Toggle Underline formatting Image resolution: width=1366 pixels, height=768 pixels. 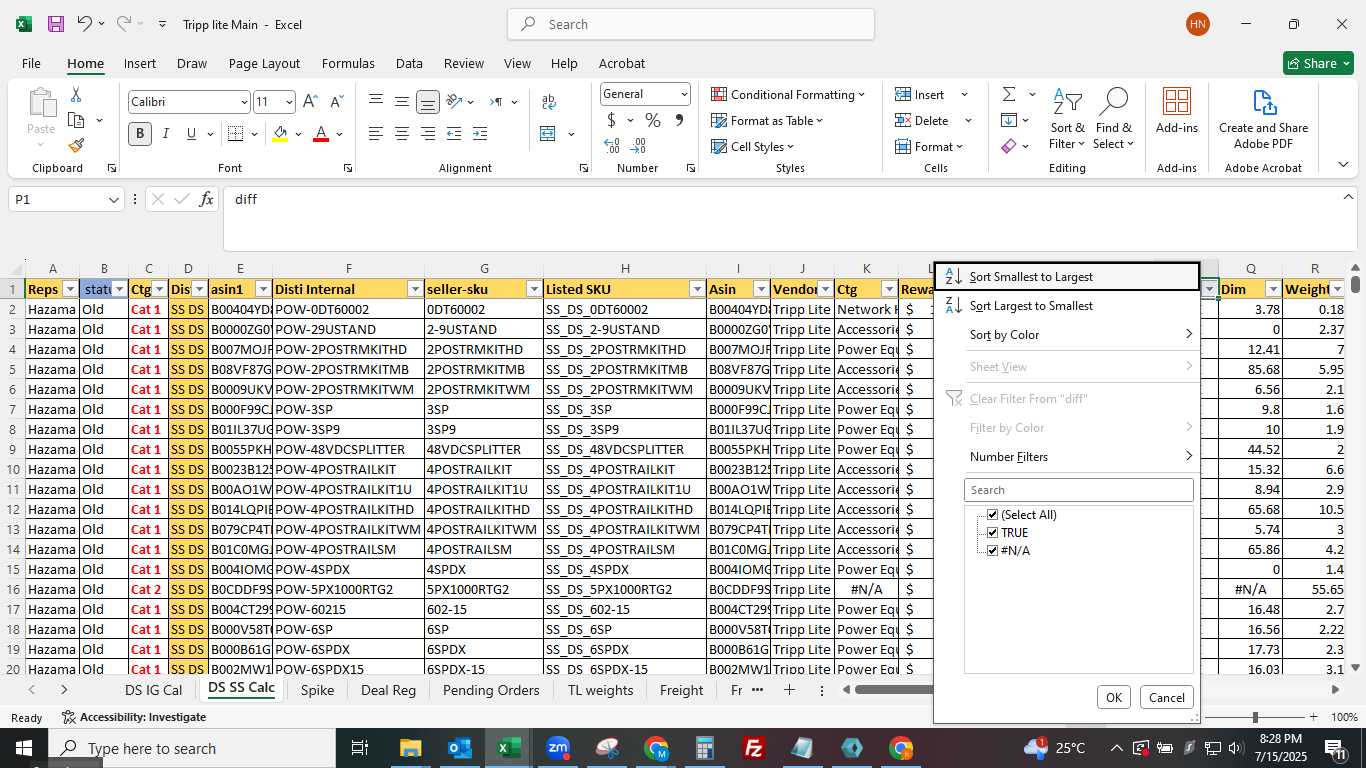pyautogui.click(x=190, y=133)
